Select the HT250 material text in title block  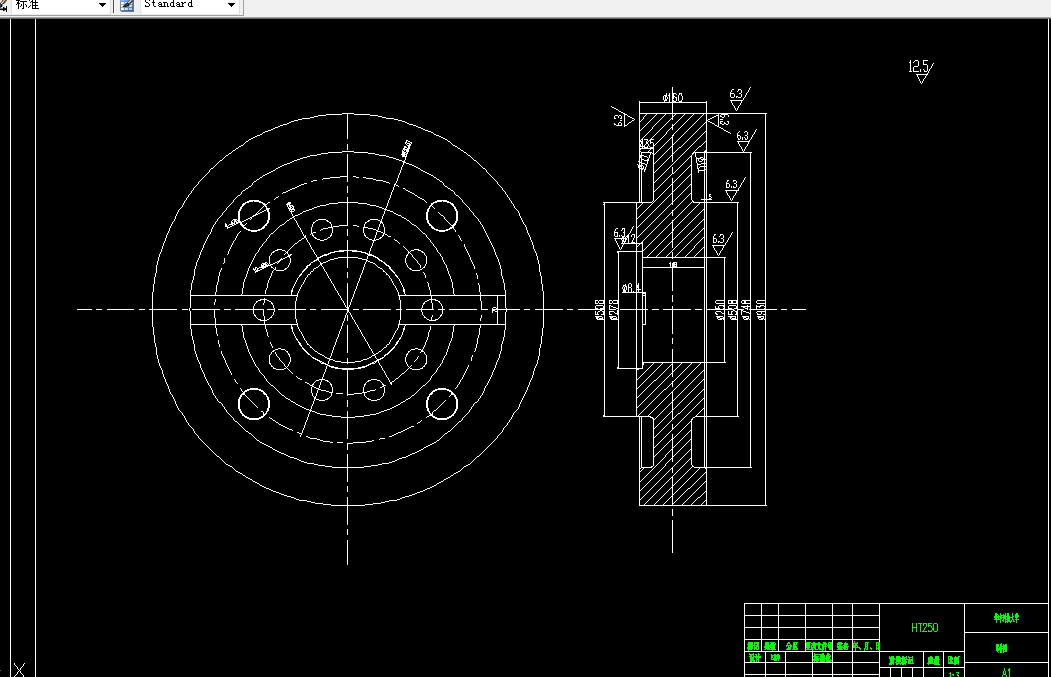point(924,628)
